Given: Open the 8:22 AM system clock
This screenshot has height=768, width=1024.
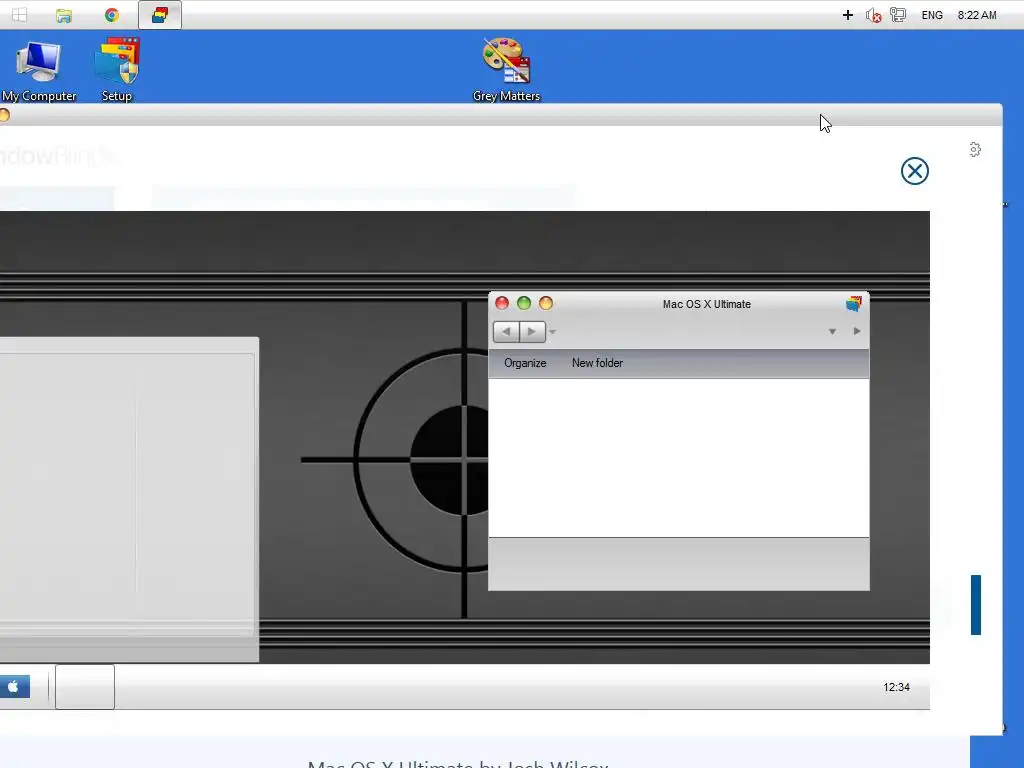Looking at the screenshot, I should click(x=977, y=15).
